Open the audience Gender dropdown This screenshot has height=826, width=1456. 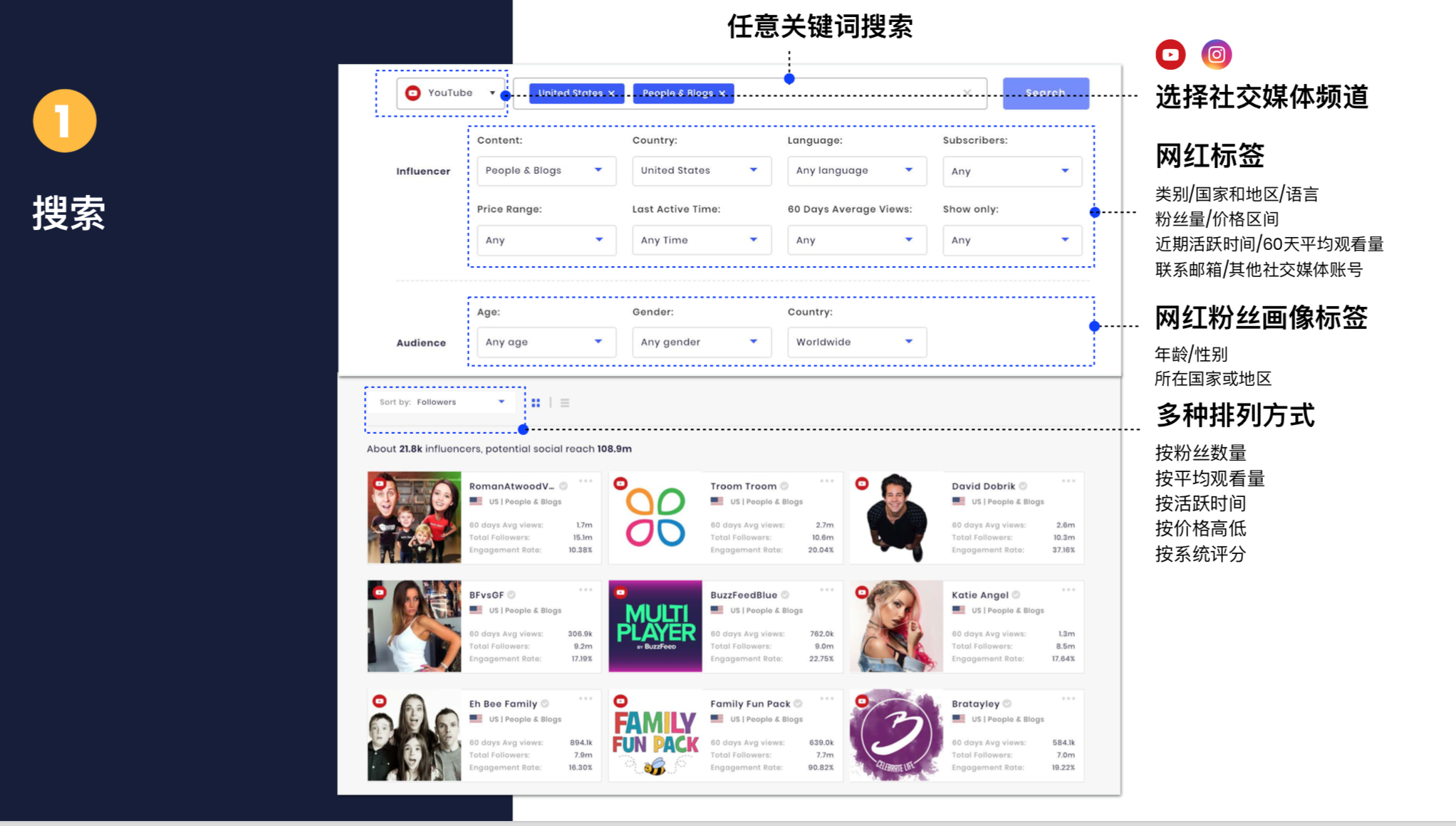[701, 342]
